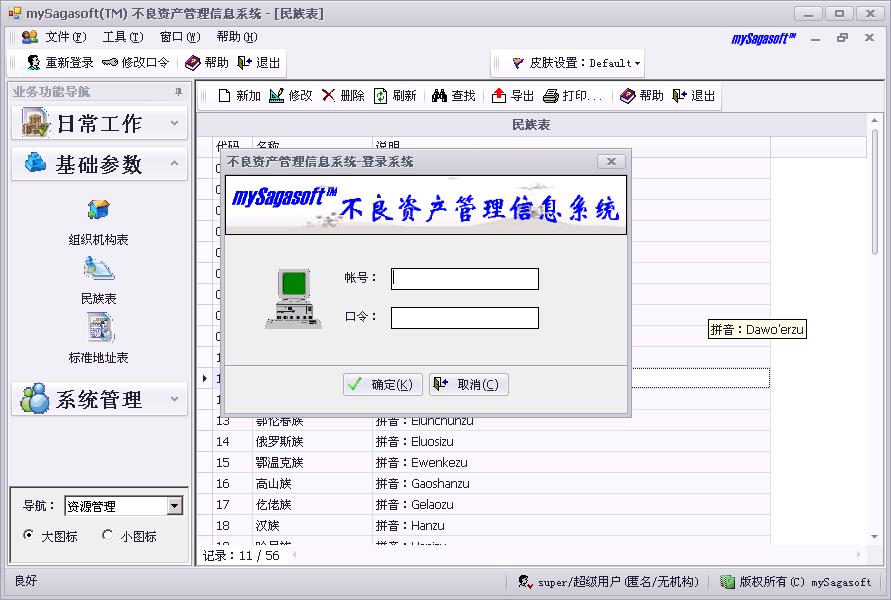The height and width of the screenshot is (600, 891).
Task: Click 确定(K) in login dialog
Action: point(382,385)
